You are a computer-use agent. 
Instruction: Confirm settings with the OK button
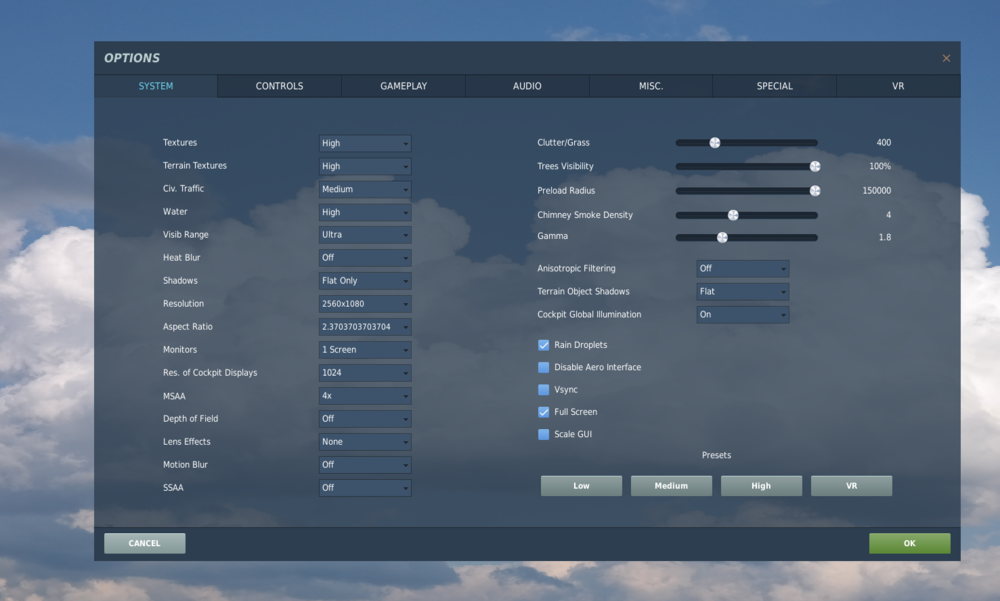tap(909, 544)
